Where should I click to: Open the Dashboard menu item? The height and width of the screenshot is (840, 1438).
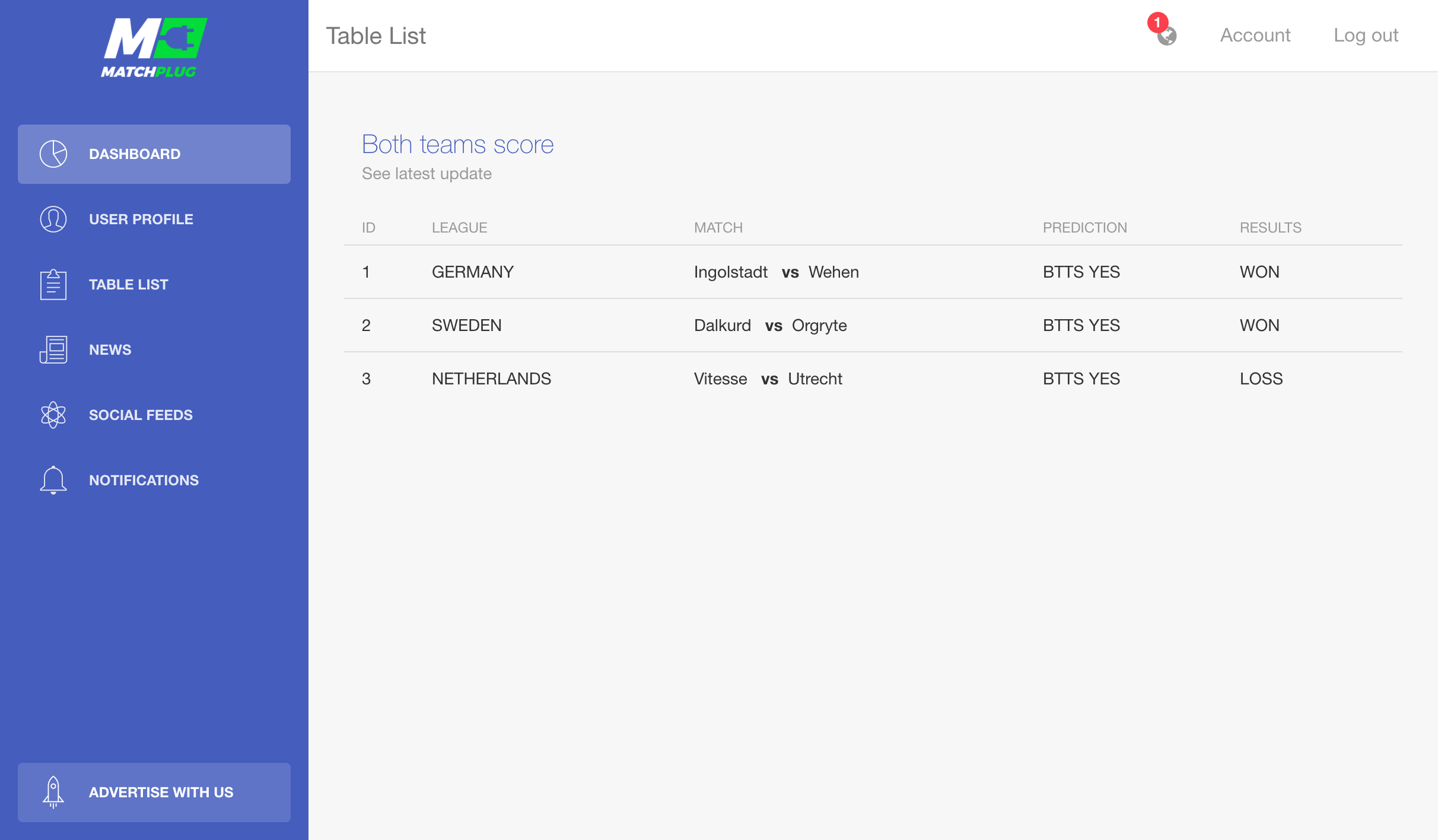tap(135, 154)
